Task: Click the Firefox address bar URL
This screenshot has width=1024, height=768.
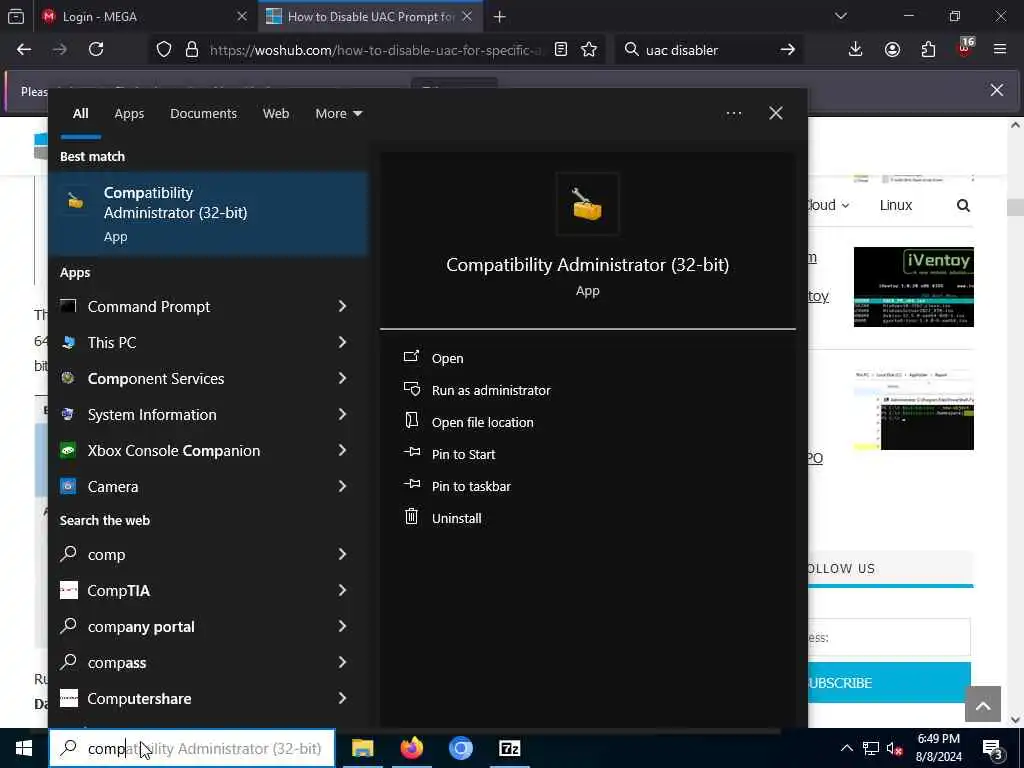Action: coord(375,50)
